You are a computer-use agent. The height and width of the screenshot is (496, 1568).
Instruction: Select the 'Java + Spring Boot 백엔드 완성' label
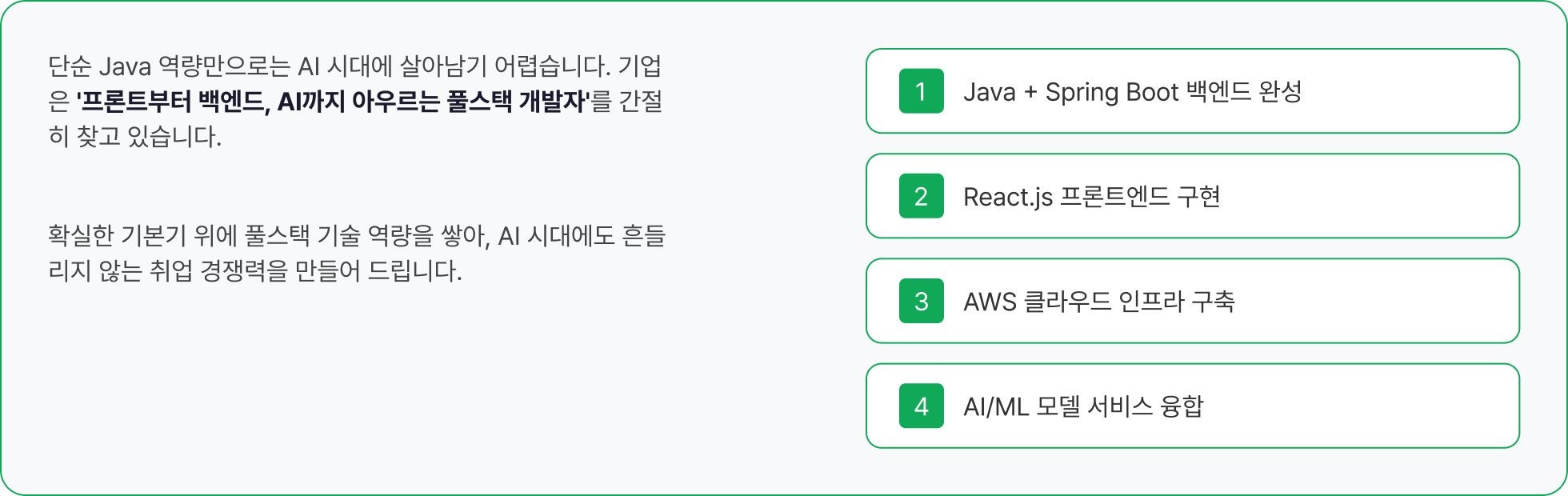click(1132, 92)
